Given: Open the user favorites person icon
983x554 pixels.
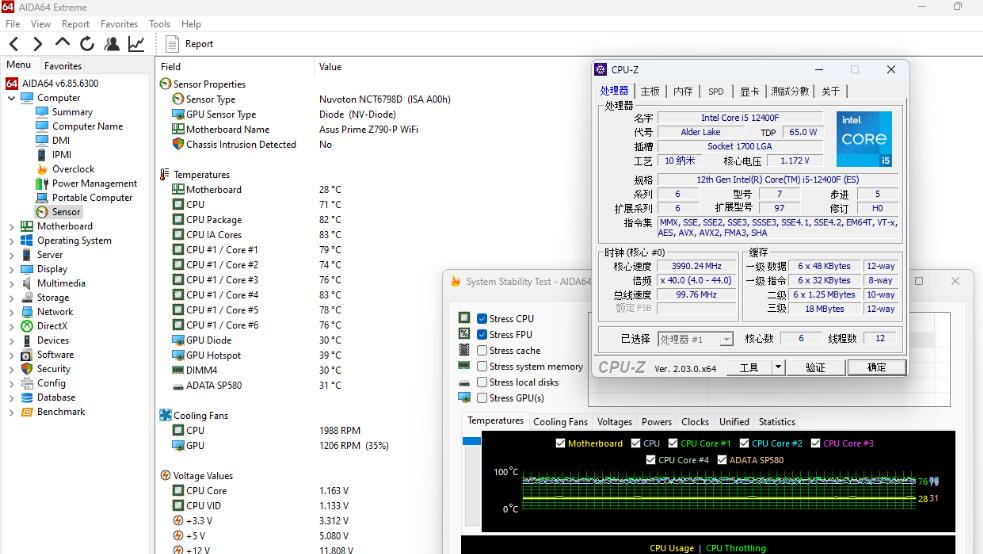Looking at the screenshot, I should pos(112,44).
